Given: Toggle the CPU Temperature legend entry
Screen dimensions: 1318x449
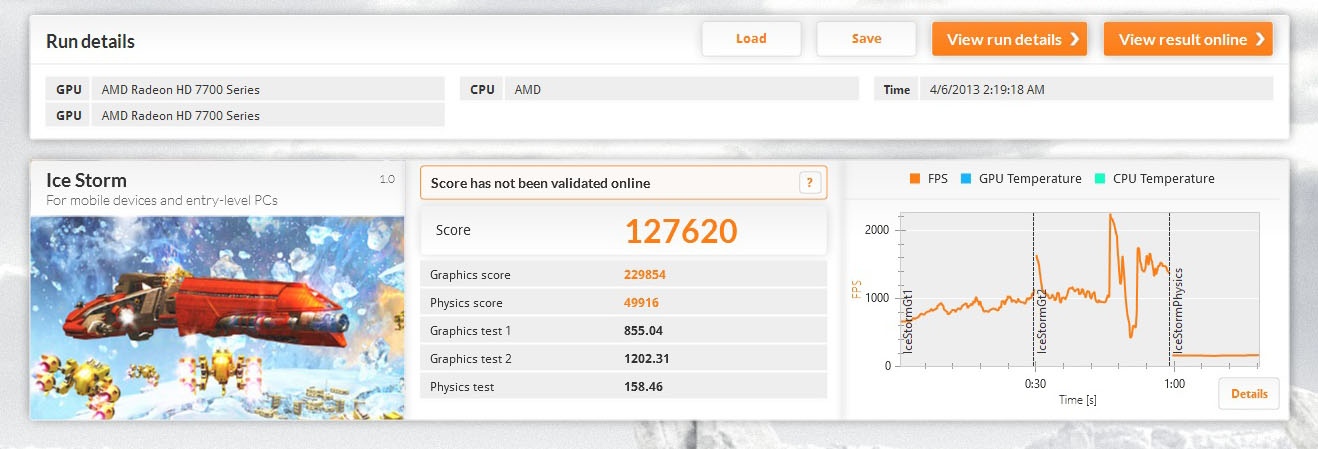Looking at the screenshot, I should click(1156, 179).
